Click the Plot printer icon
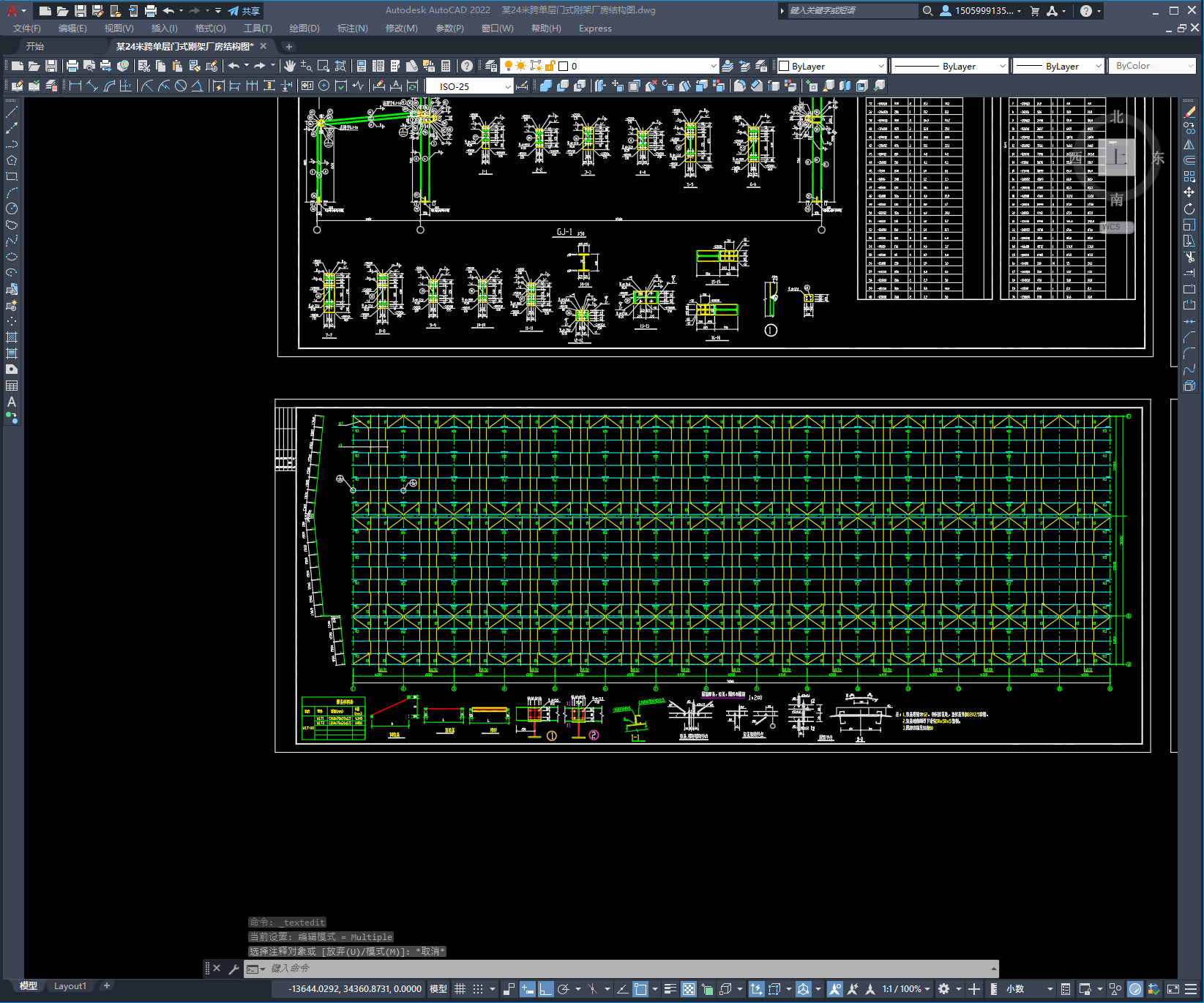1204x1003 pixels. (72, 66)
